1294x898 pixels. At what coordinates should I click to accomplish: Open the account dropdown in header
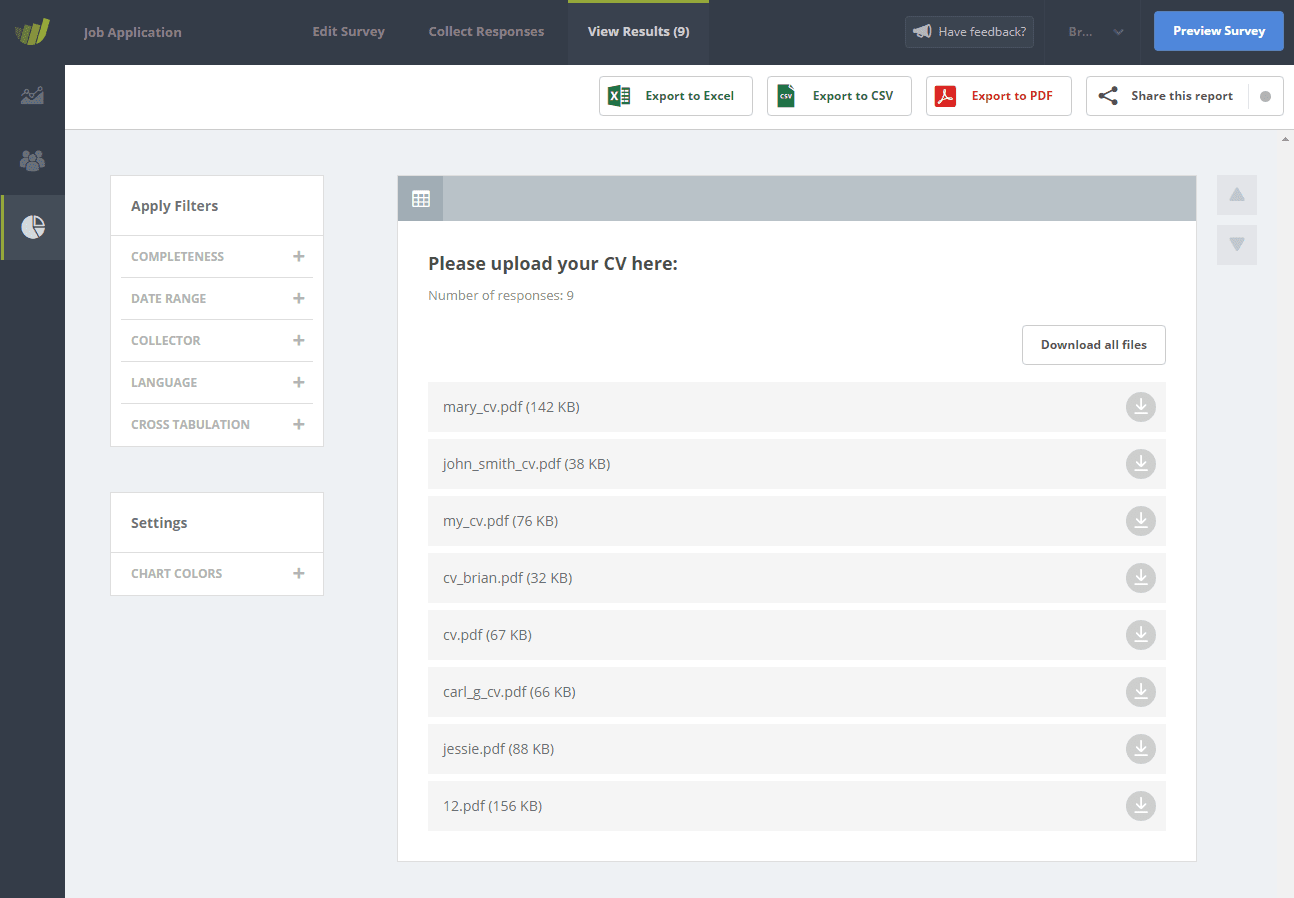click(1096, 32)
